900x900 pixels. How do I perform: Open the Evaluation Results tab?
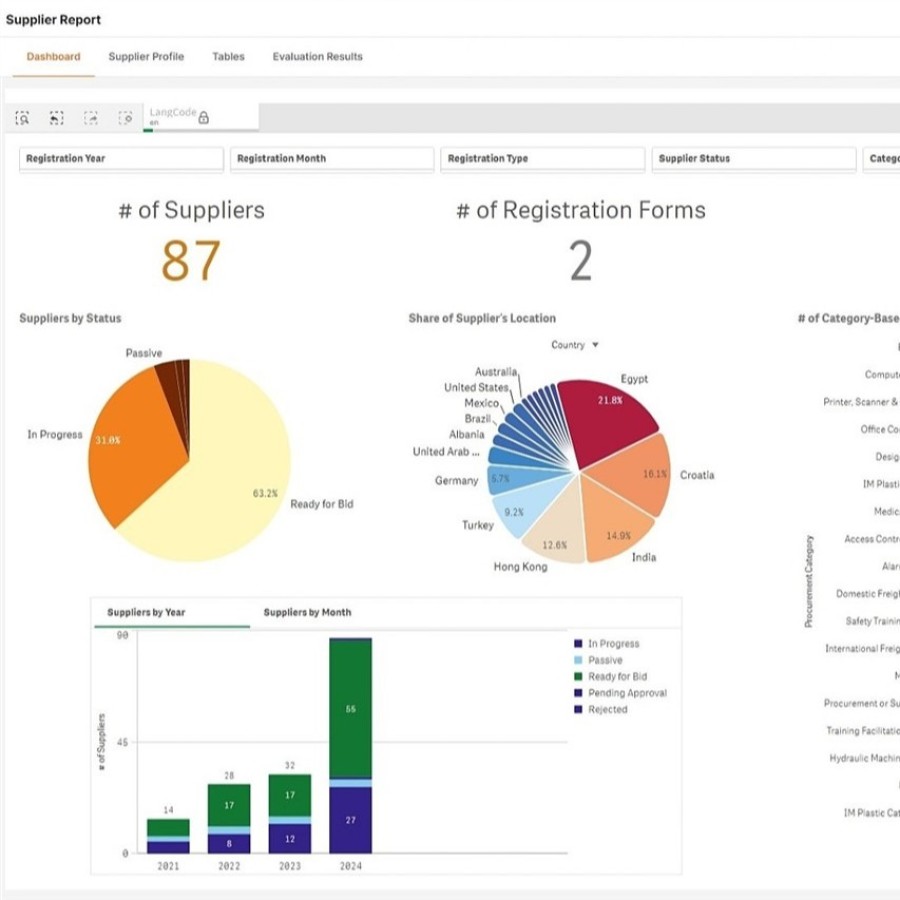point(317,57)
